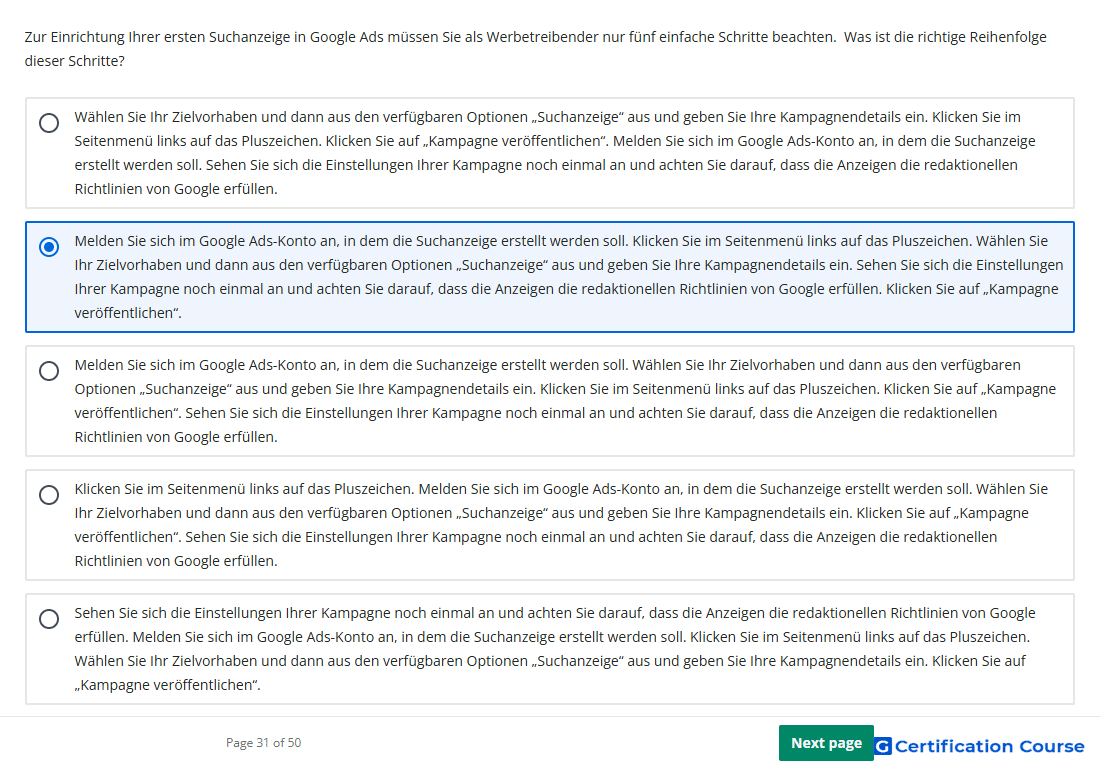This screenshot has height=765, width=1100.
Task: Select radio option starting 'Wählen Sie Ihr Zielvorhaben'
Action: [49, 123]
